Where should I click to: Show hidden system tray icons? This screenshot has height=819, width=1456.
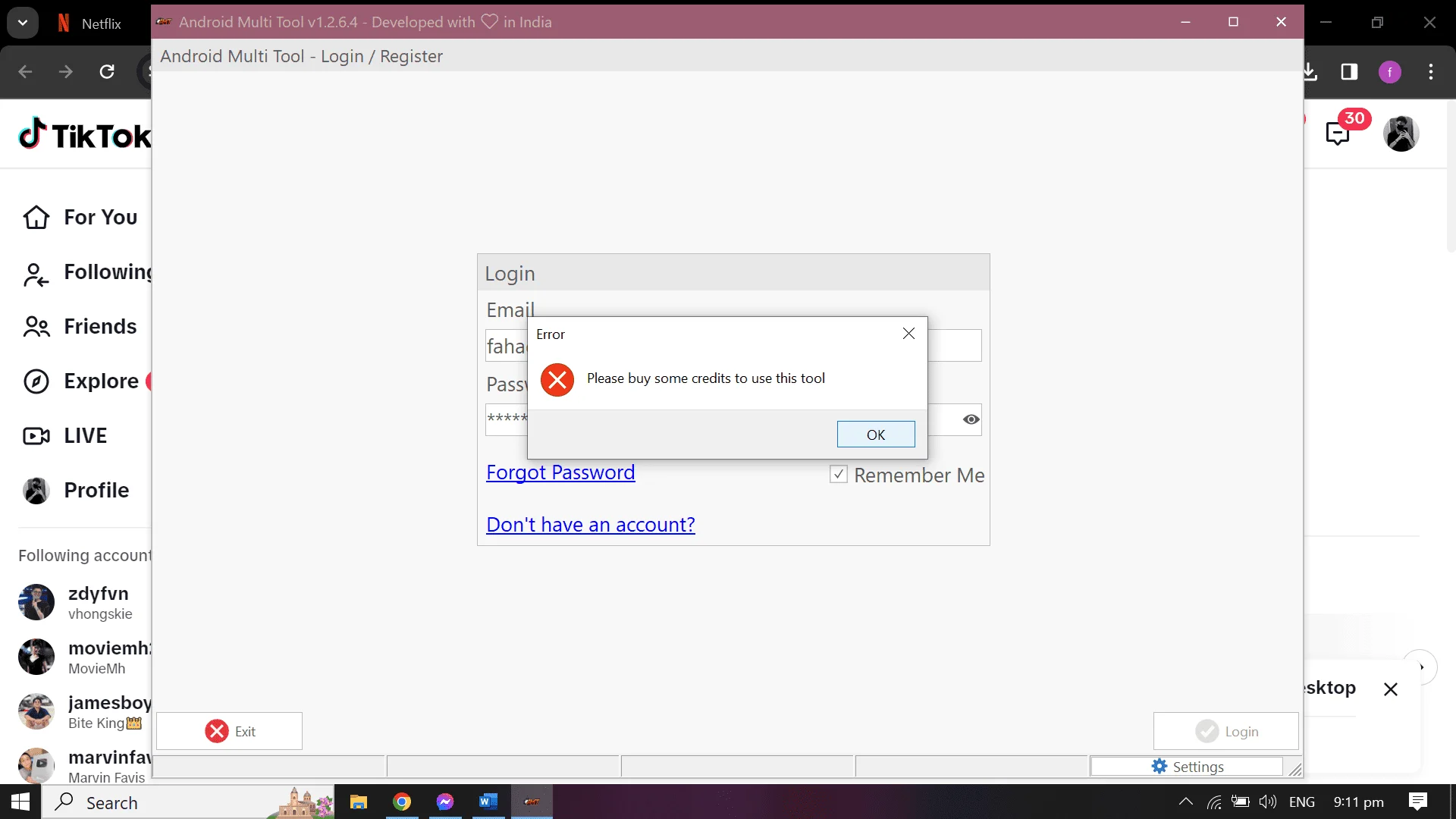click(1186, 802)
